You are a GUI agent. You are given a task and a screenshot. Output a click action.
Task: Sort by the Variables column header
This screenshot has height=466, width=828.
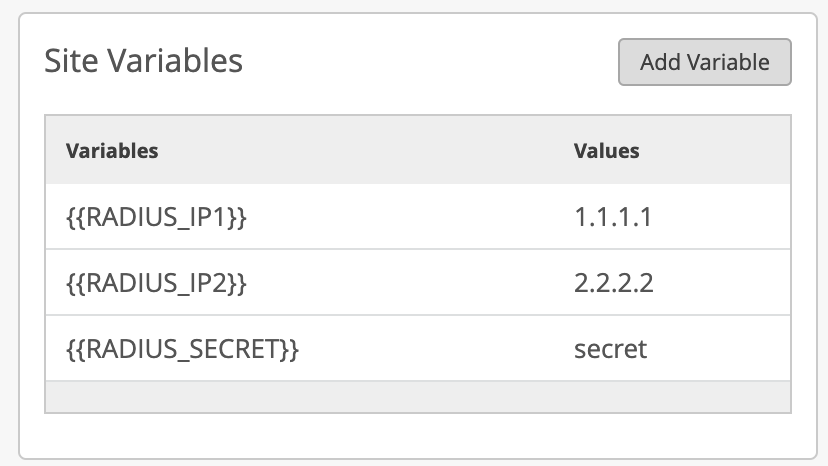[112, 151]
